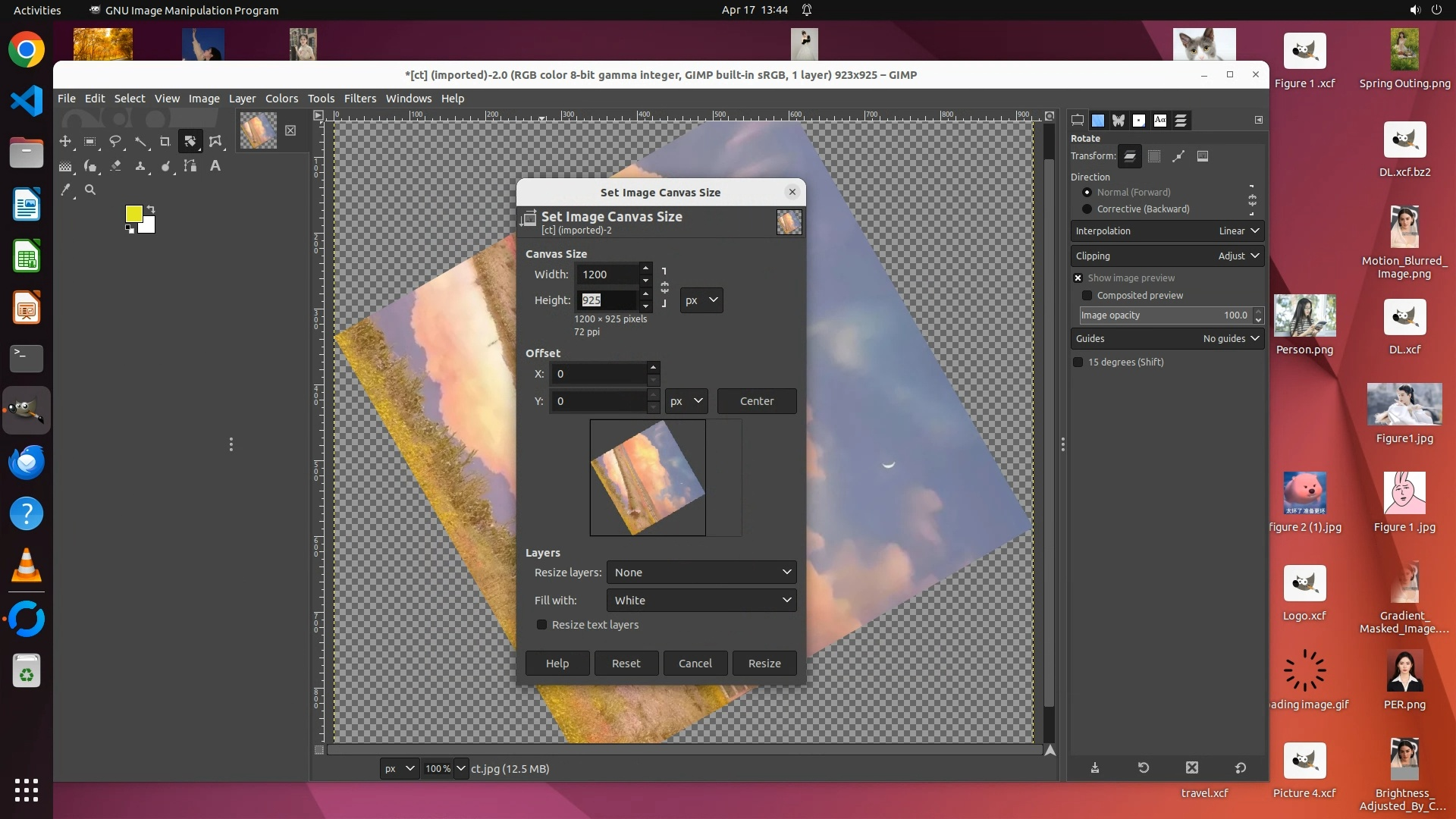Select the Text tool
Image resolution: width=1456 pixels, height=819 pixels.
(x=215, y=166)
